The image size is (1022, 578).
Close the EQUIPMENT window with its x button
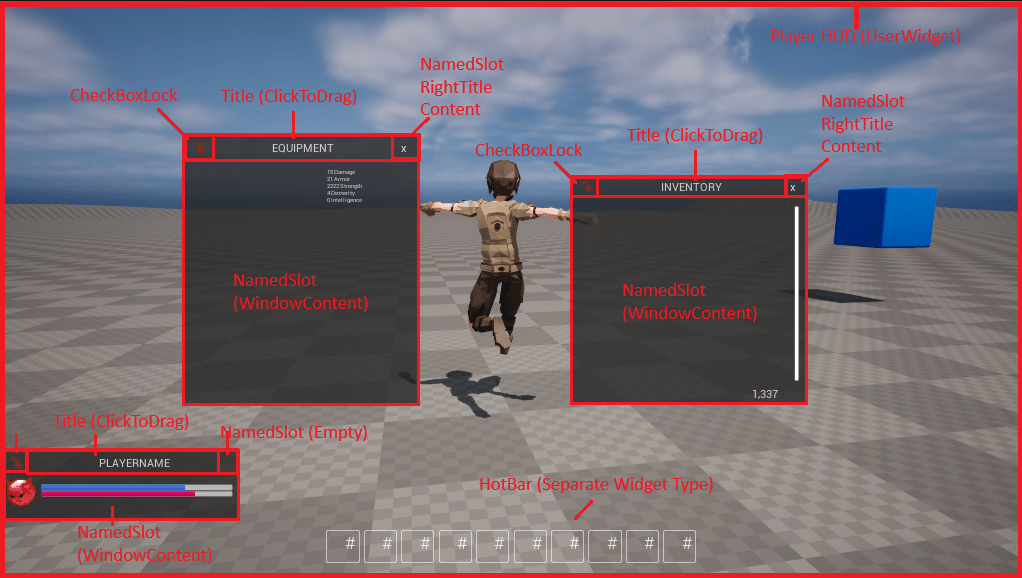404,147
